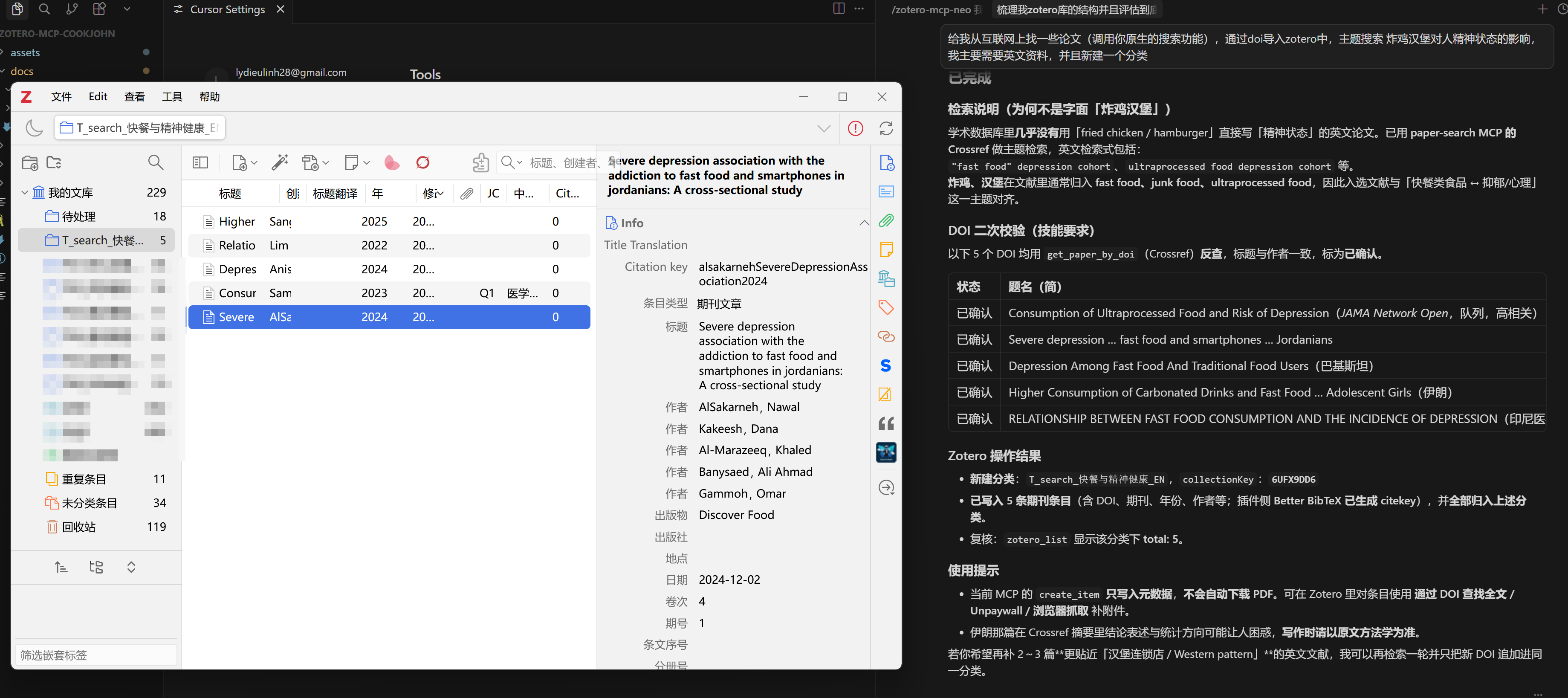Click the sync with zotero.org icon

[x=886, y=128]
